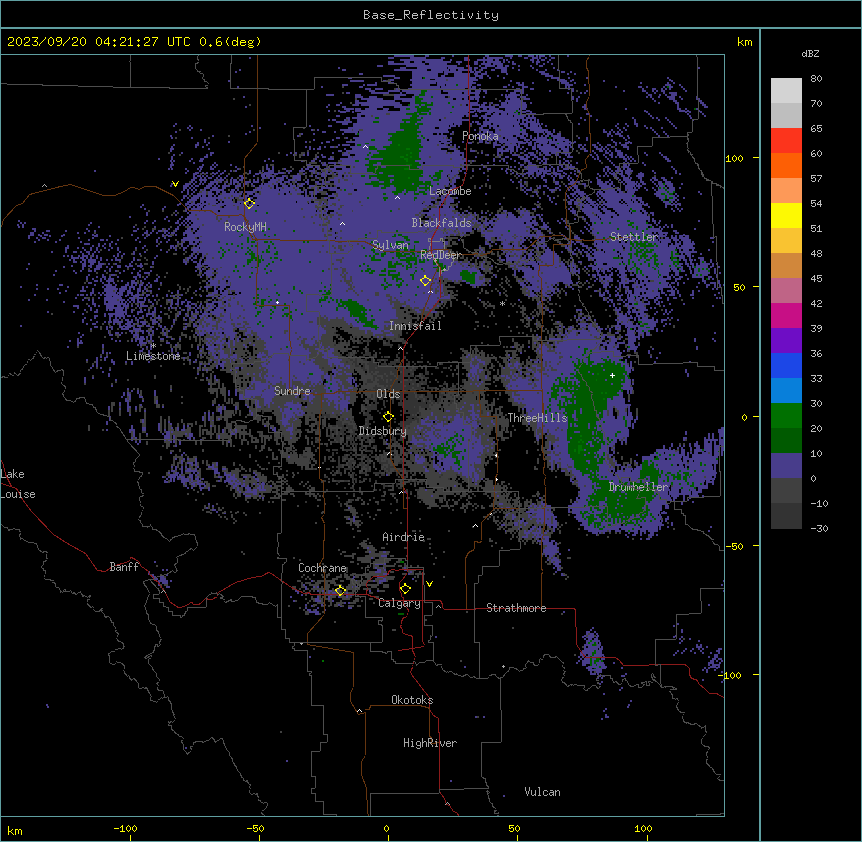This screenshot has width=862, height=842.
Task: Click the dBZ legend heading
Action: tap(810, 54)
